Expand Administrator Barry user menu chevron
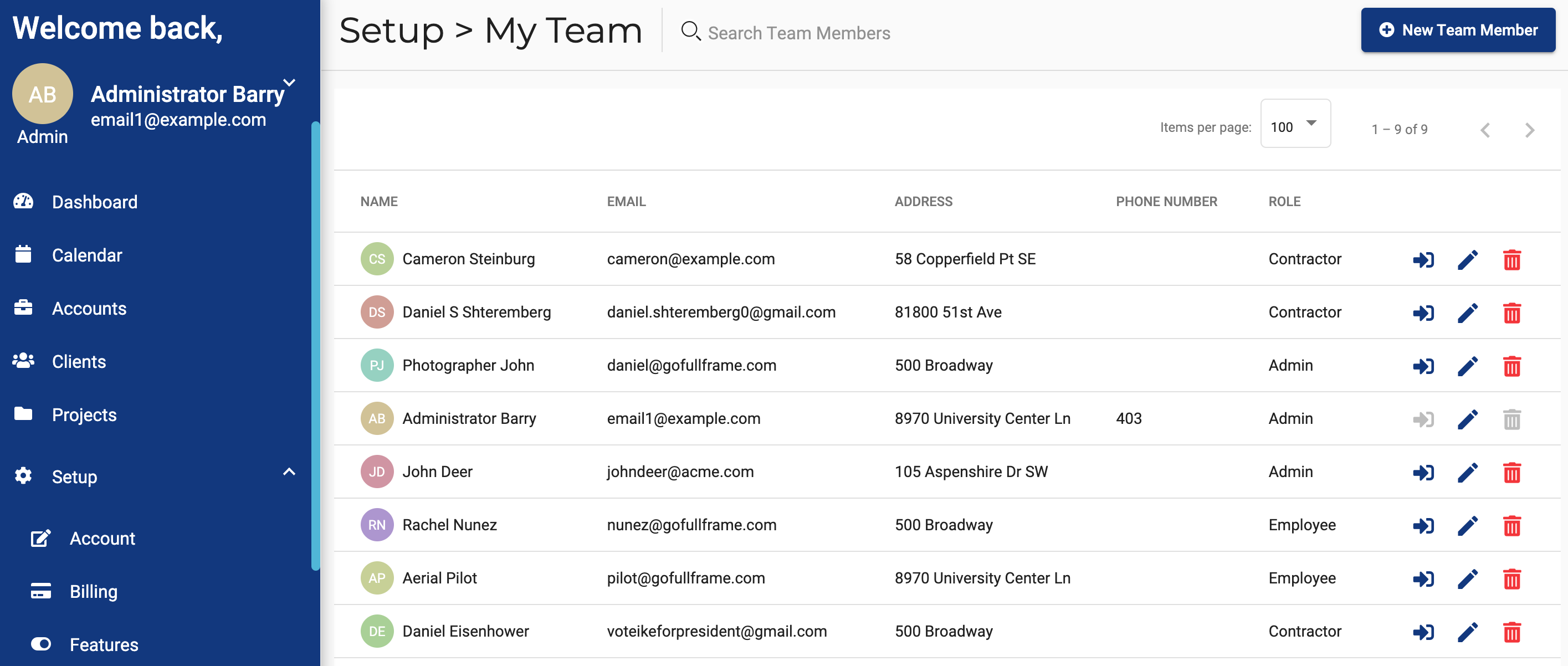 pos(290,82)
